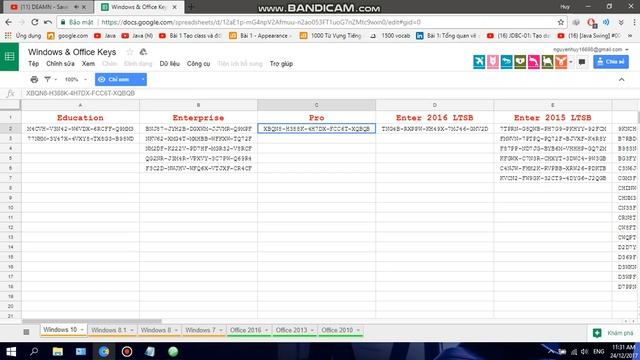Image resolution: width=640 pixels, height=360 pixels.
Task: Open the Windows 10 tab dropdown arrow
Action: click(82, 330)
